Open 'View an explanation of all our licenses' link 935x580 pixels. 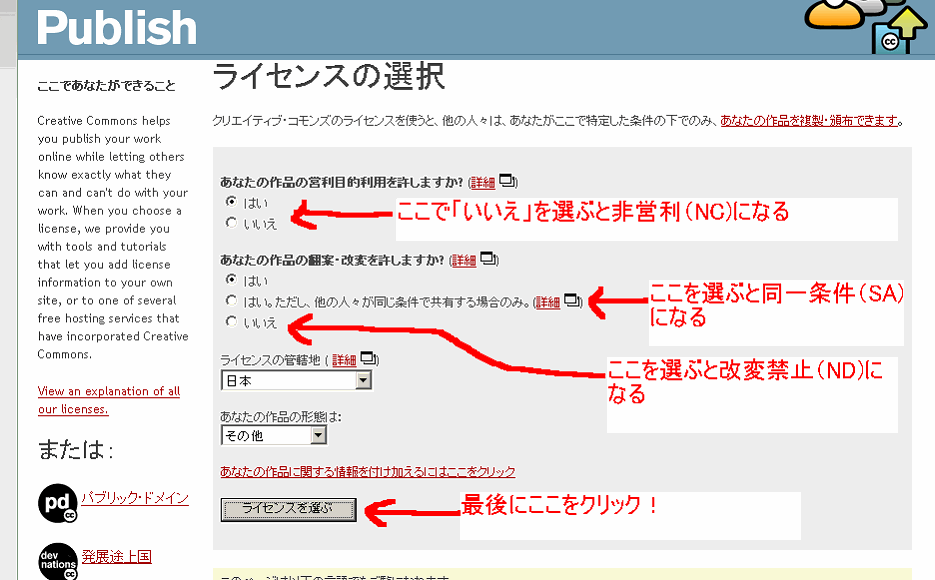[109, 400]
